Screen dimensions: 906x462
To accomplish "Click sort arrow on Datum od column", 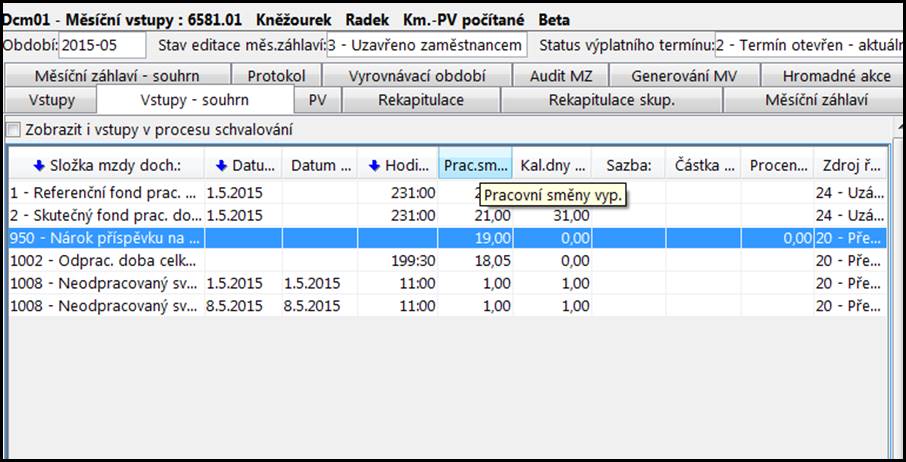I will 222,165.
